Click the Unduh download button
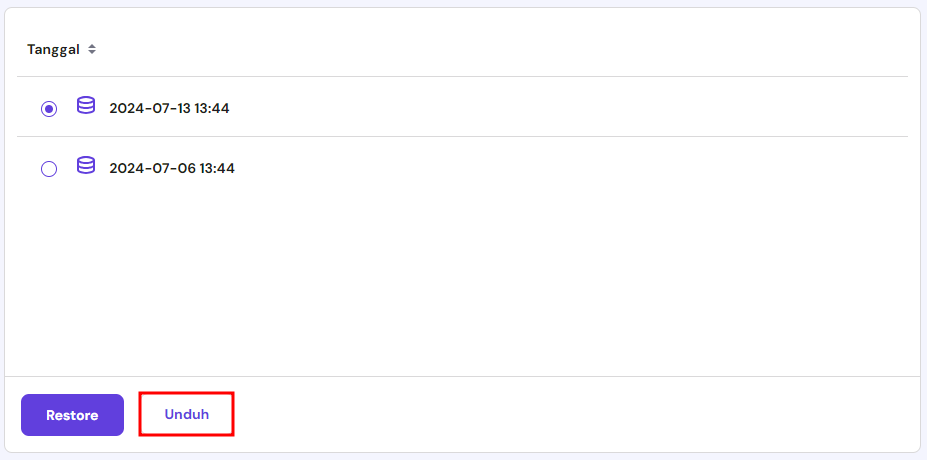Viewport: 927px width, 460px height. pos(187,414)
